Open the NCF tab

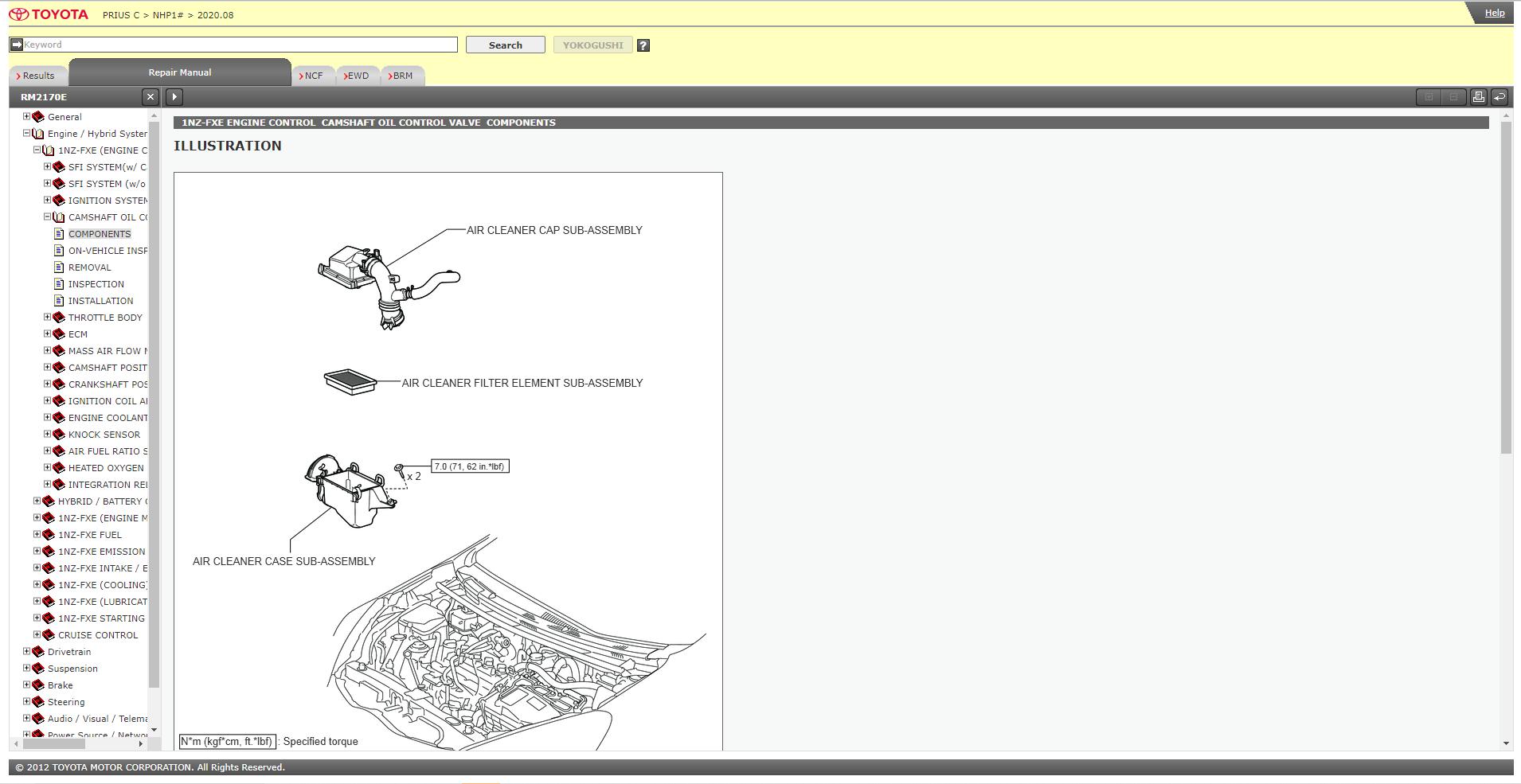(312, 76)
